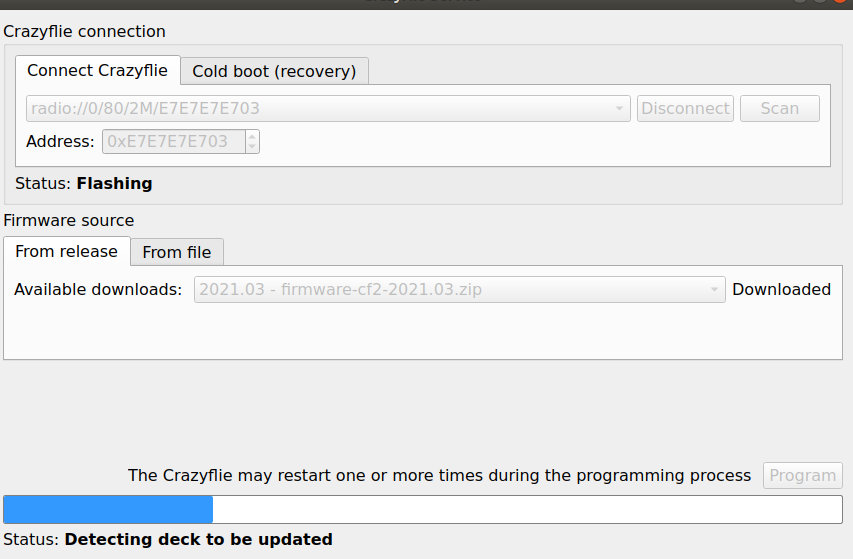The height and width of the screenshot is (559, 853).
Task: Click the Crazyflie connection heading
Action: click(85, 32)
